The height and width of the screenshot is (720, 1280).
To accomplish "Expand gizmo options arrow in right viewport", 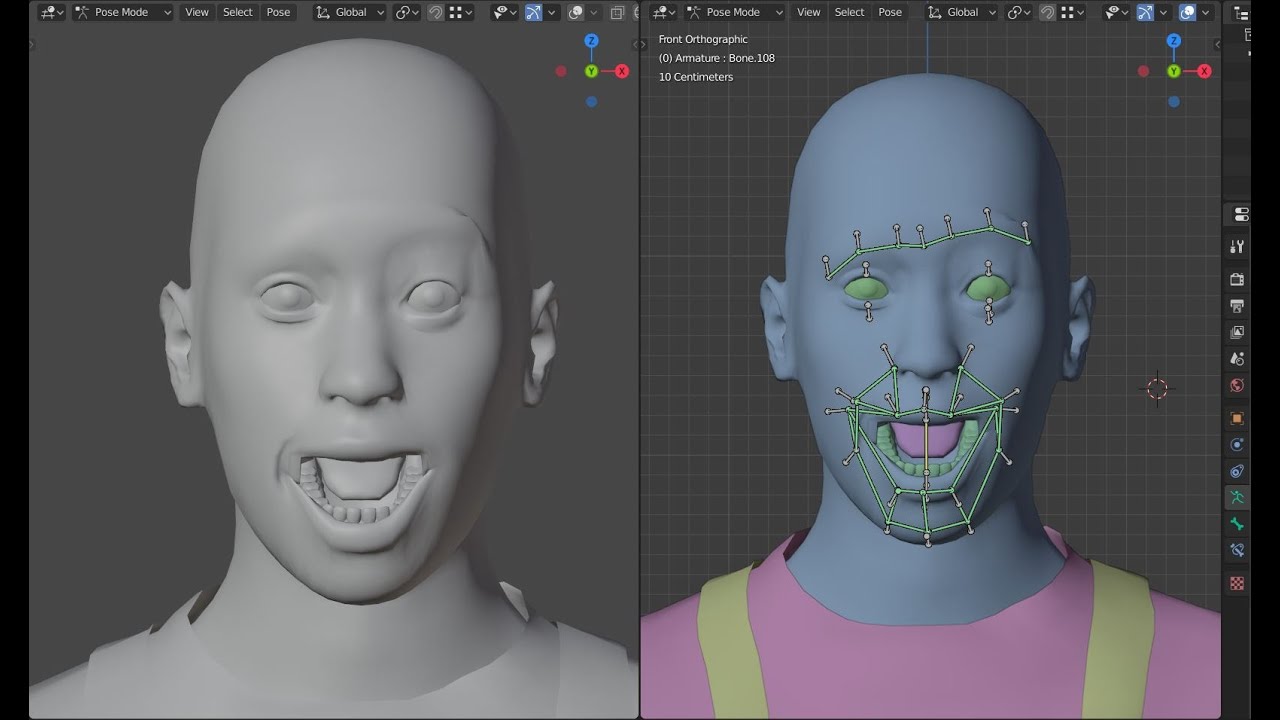I will coord(1164,12).
